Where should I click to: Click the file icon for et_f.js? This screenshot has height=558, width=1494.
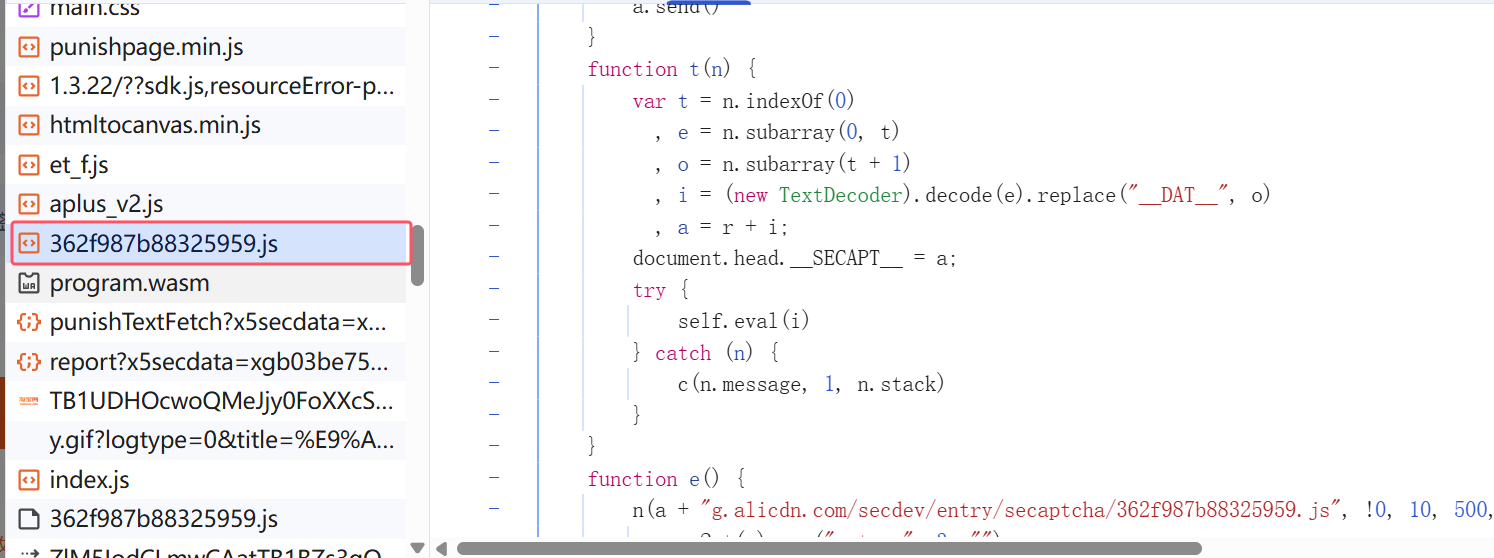[x=30, y=165]
